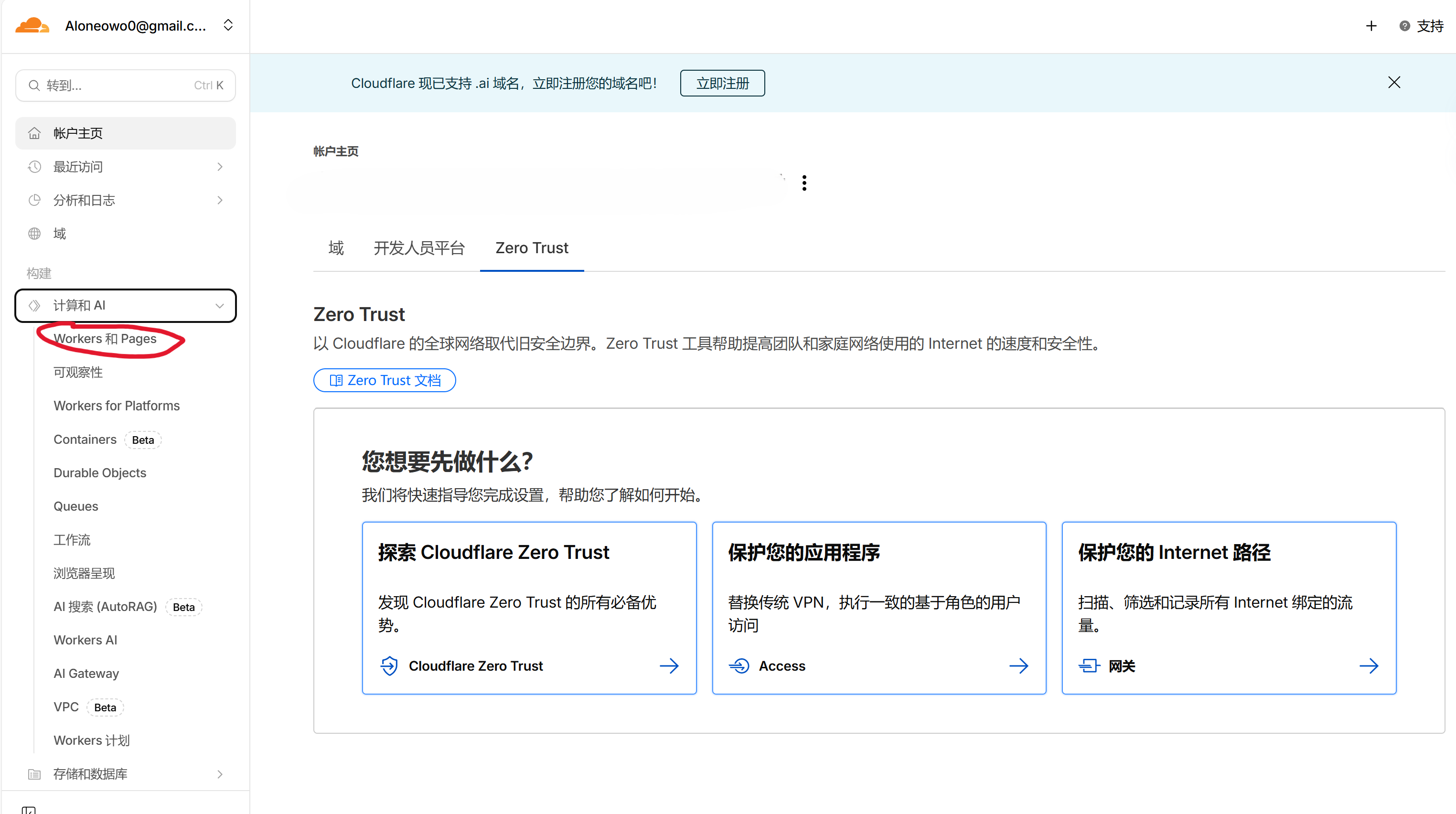1456x814 pixels.
Task: Click the search magnifier icon in sidebar
Action: (34, 86)
